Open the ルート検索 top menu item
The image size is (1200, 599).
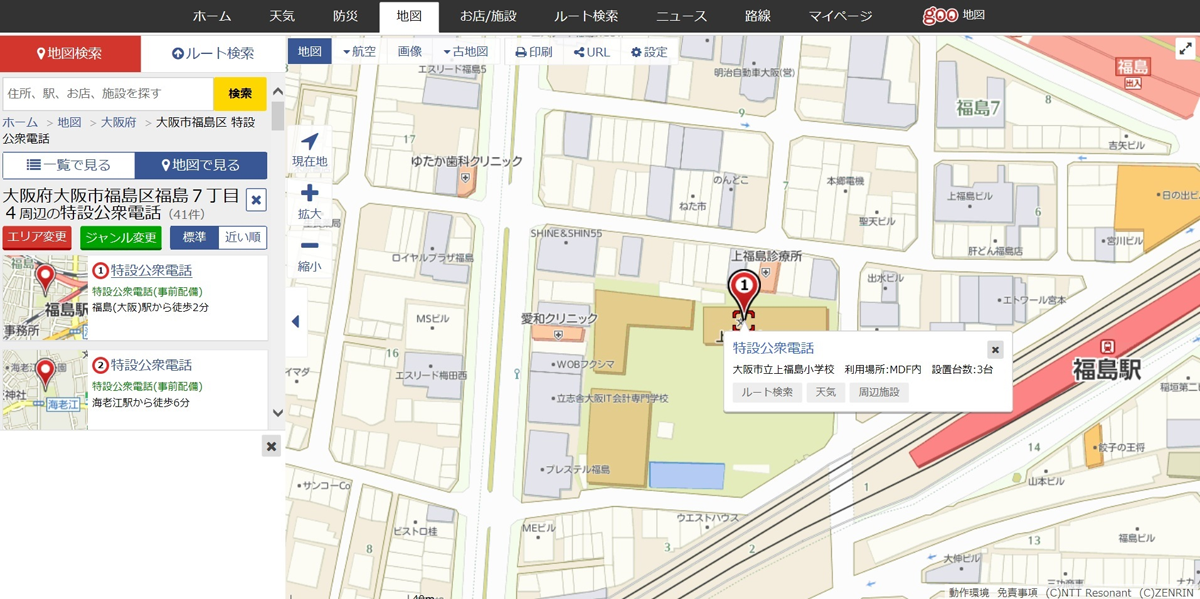click(x=585, y=16)
